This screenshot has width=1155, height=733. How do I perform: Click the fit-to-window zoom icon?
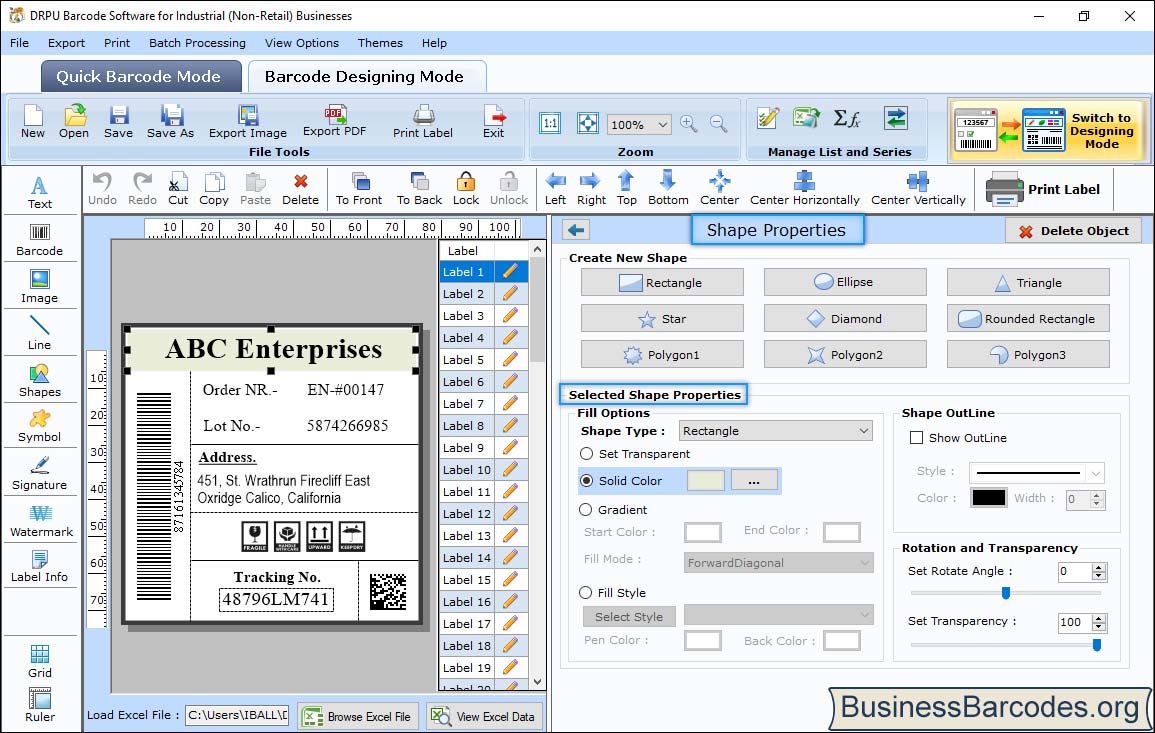(588, 123)
